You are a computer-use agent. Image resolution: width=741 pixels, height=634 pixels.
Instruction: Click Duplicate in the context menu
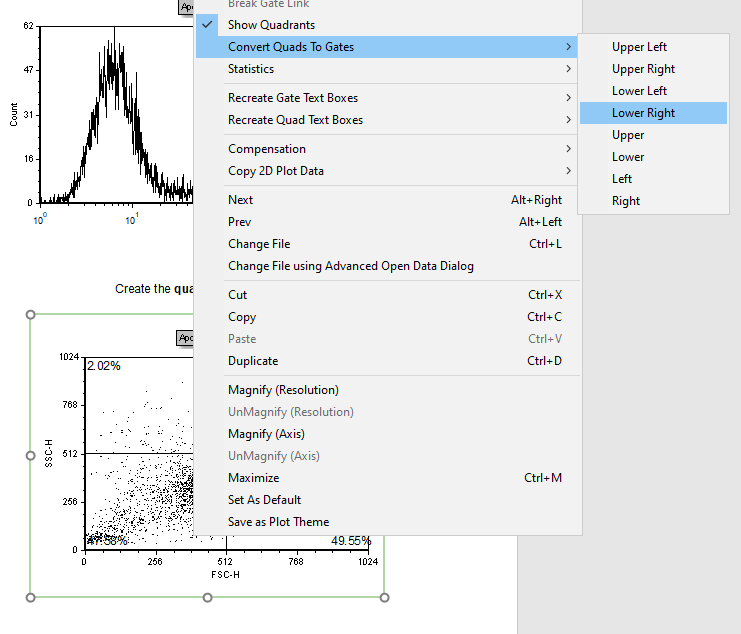point(387,361)
